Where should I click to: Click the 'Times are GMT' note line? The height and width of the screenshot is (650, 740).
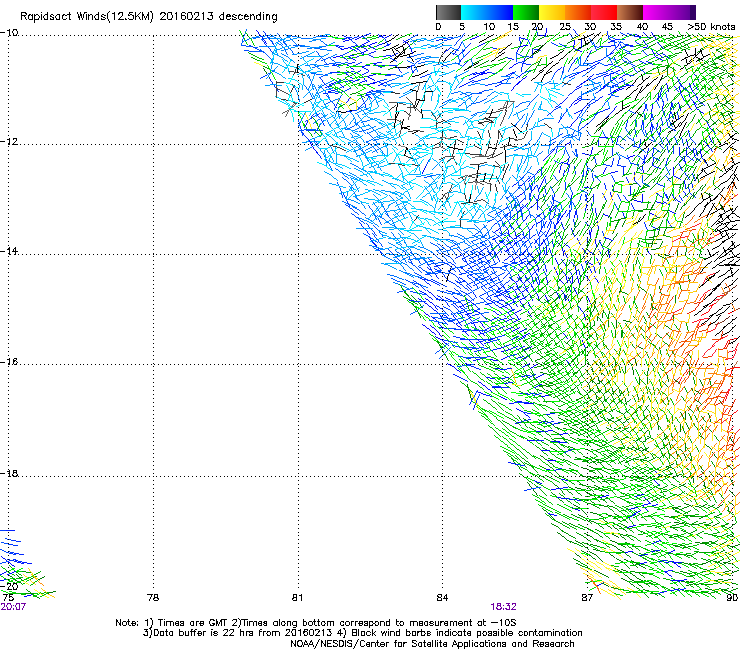click(316, 623)
